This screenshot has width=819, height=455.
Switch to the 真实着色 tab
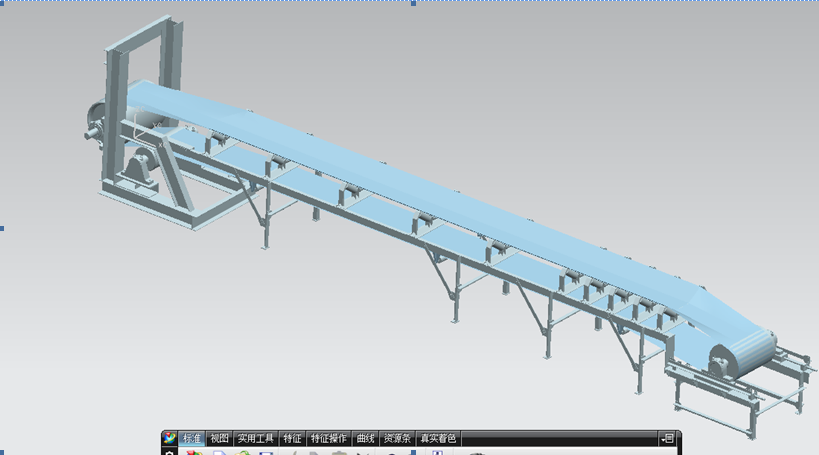tap(438, 438)
